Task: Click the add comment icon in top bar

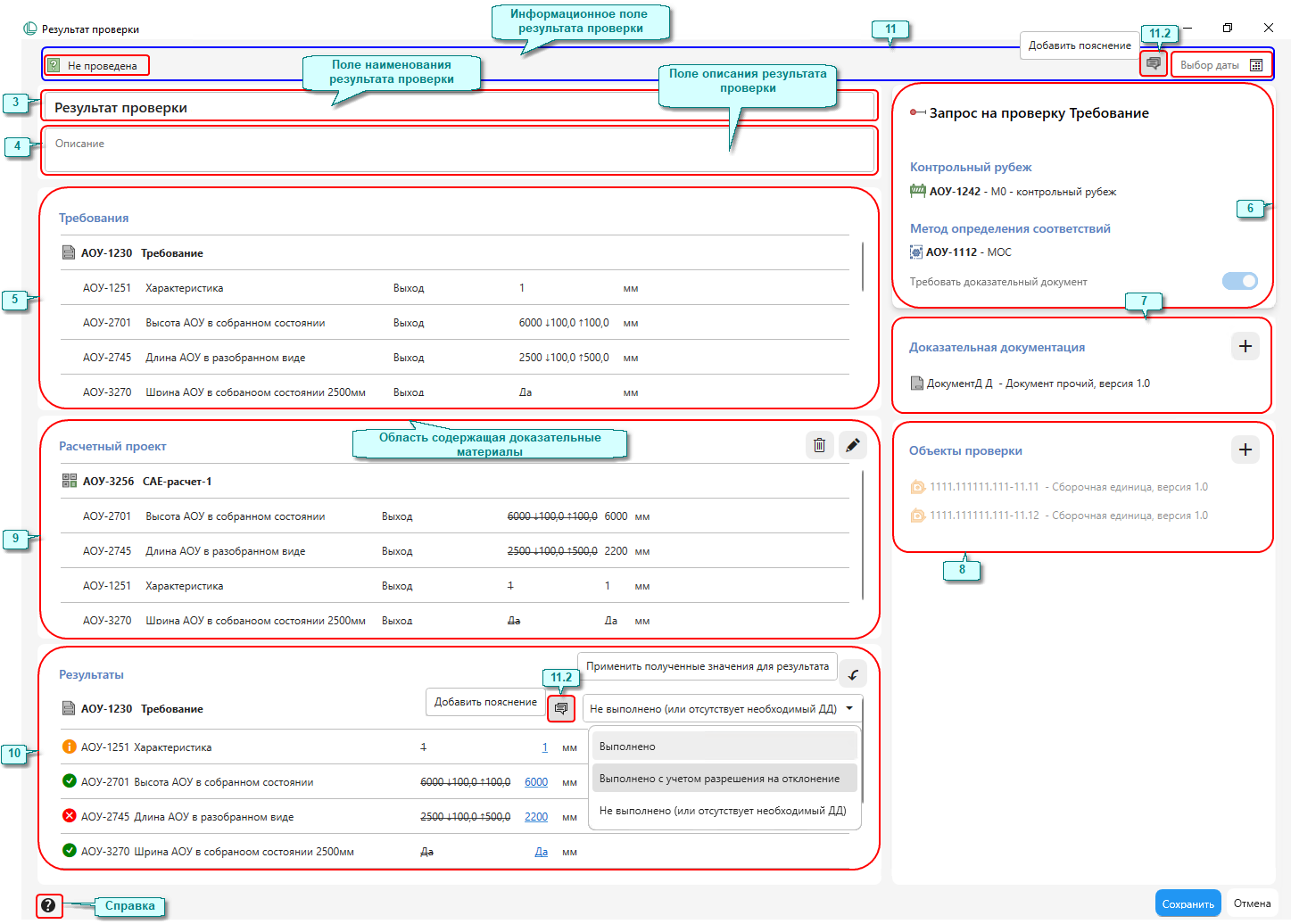Action: tap(1153, 64)
